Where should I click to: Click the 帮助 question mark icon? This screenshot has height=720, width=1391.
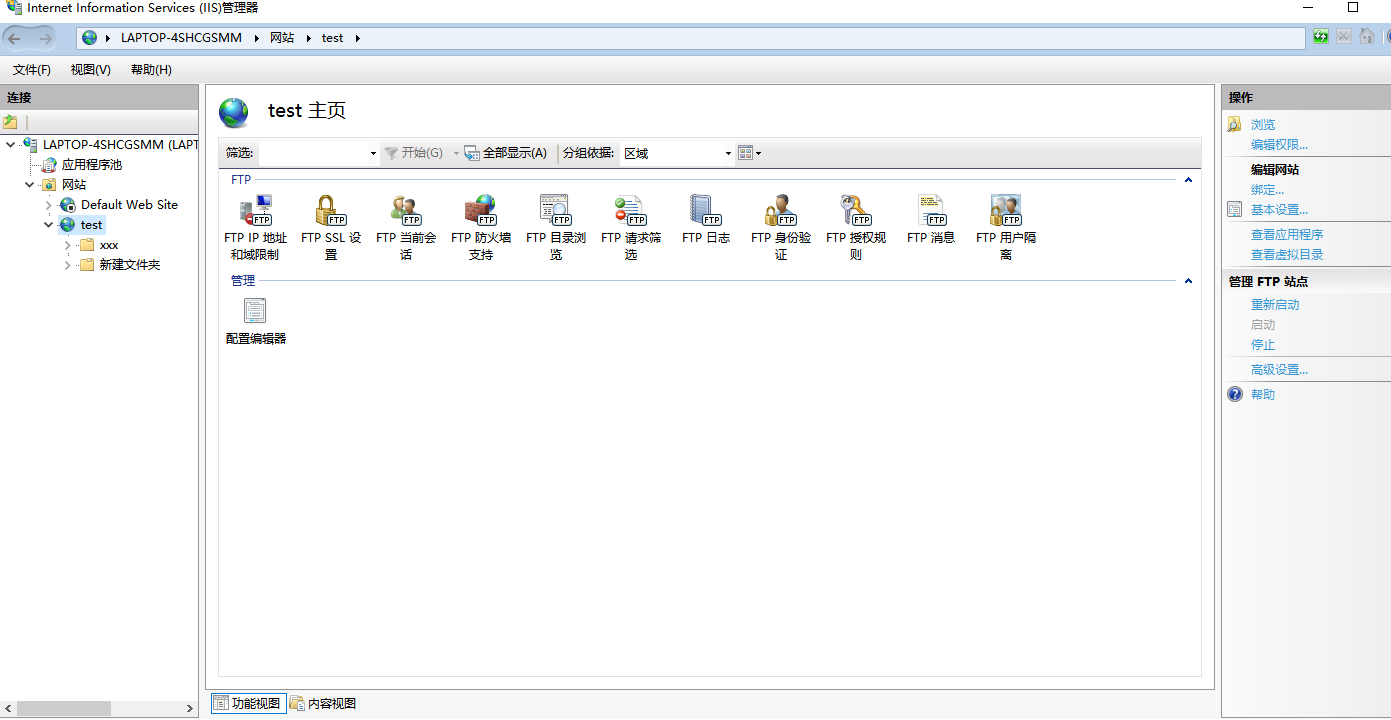click(1235, 394)
